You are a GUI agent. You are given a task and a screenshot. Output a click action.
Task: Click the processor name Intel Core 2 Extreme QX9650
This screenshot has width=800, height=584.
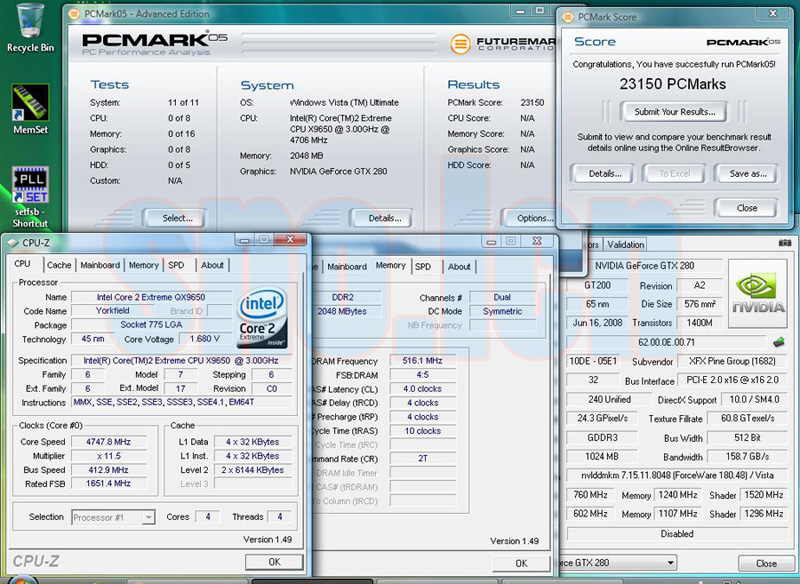click(x=151, y=297)
